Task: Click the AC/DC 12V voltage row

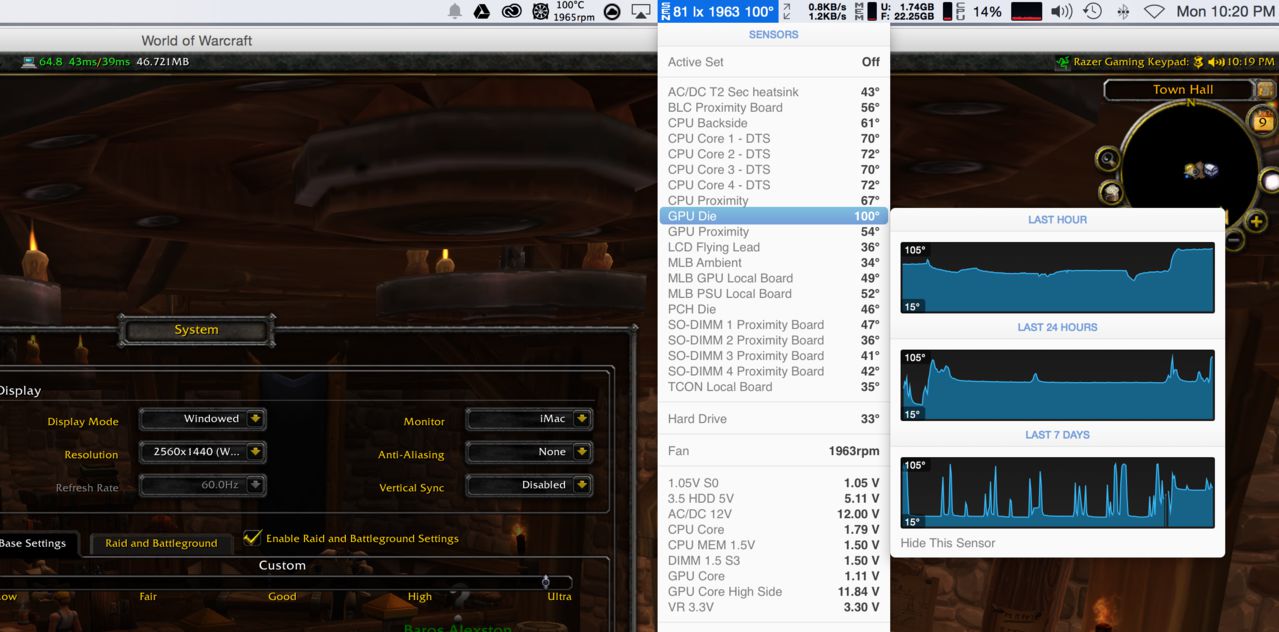Action: 774,514
